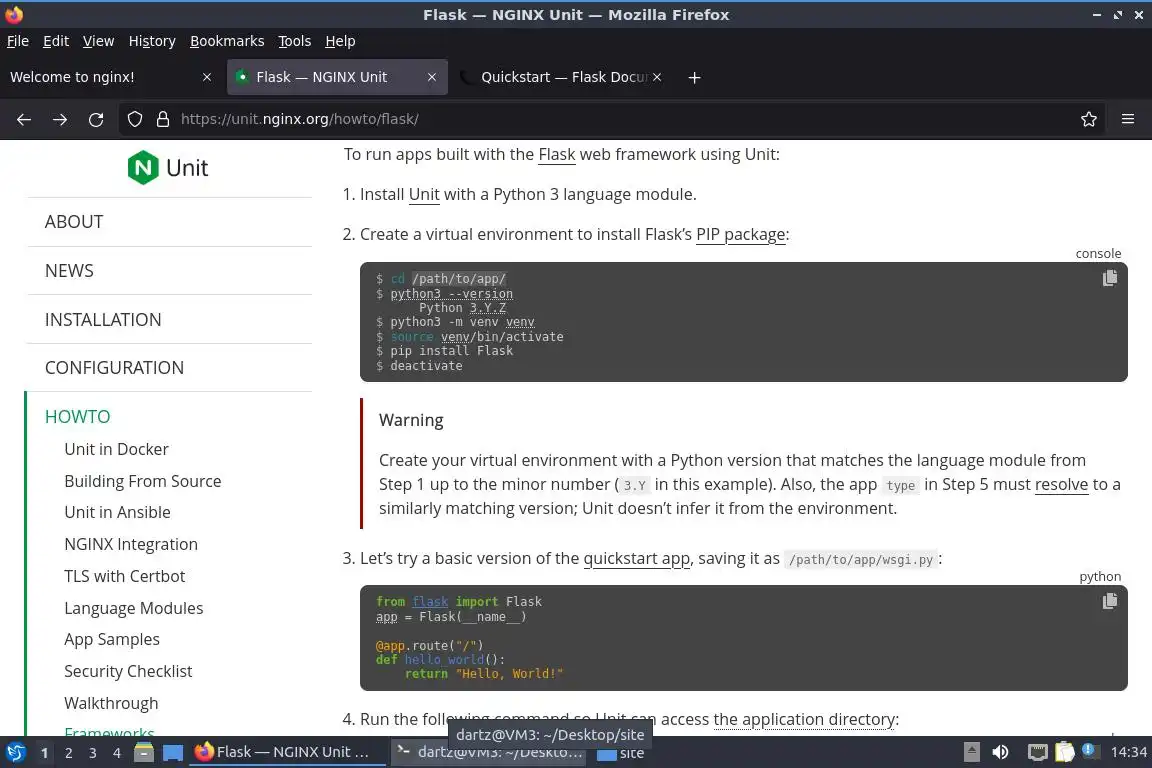Open the NEWS sidebar section
1152x768 pixels.
point(69,270)
